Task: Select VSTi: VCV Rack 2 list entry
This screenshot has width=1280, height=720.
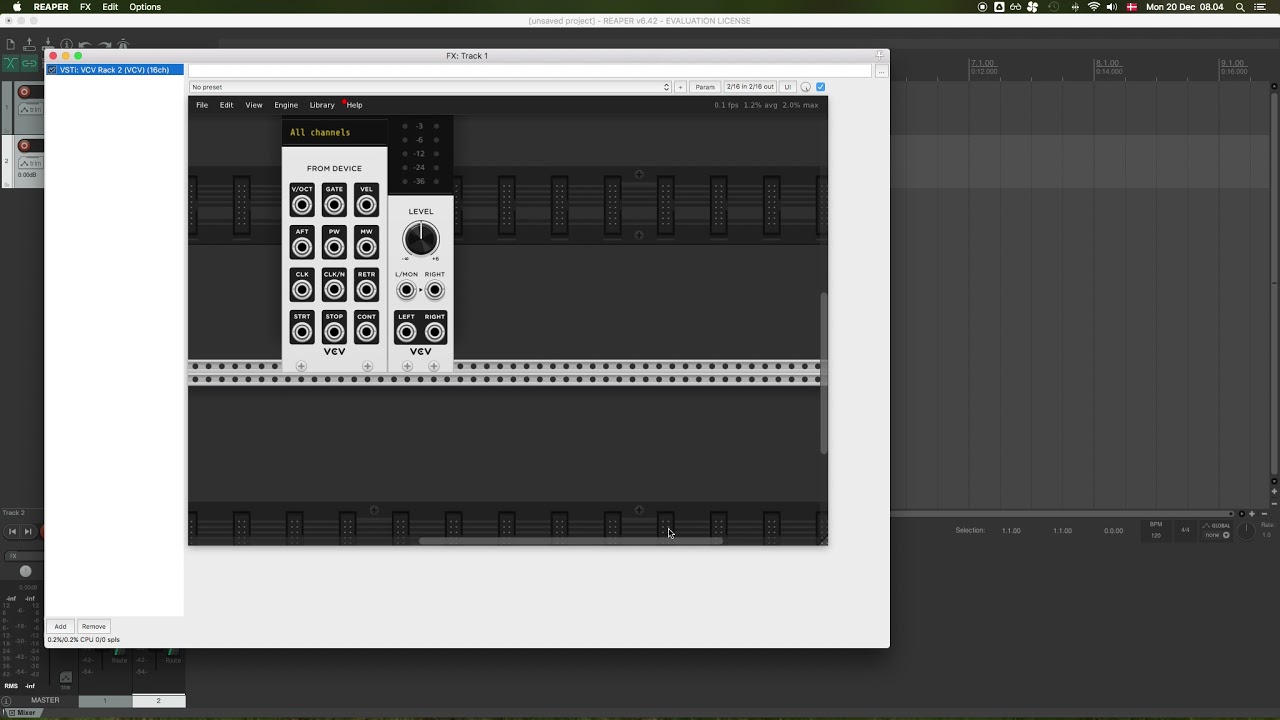Action: point(114,70)
